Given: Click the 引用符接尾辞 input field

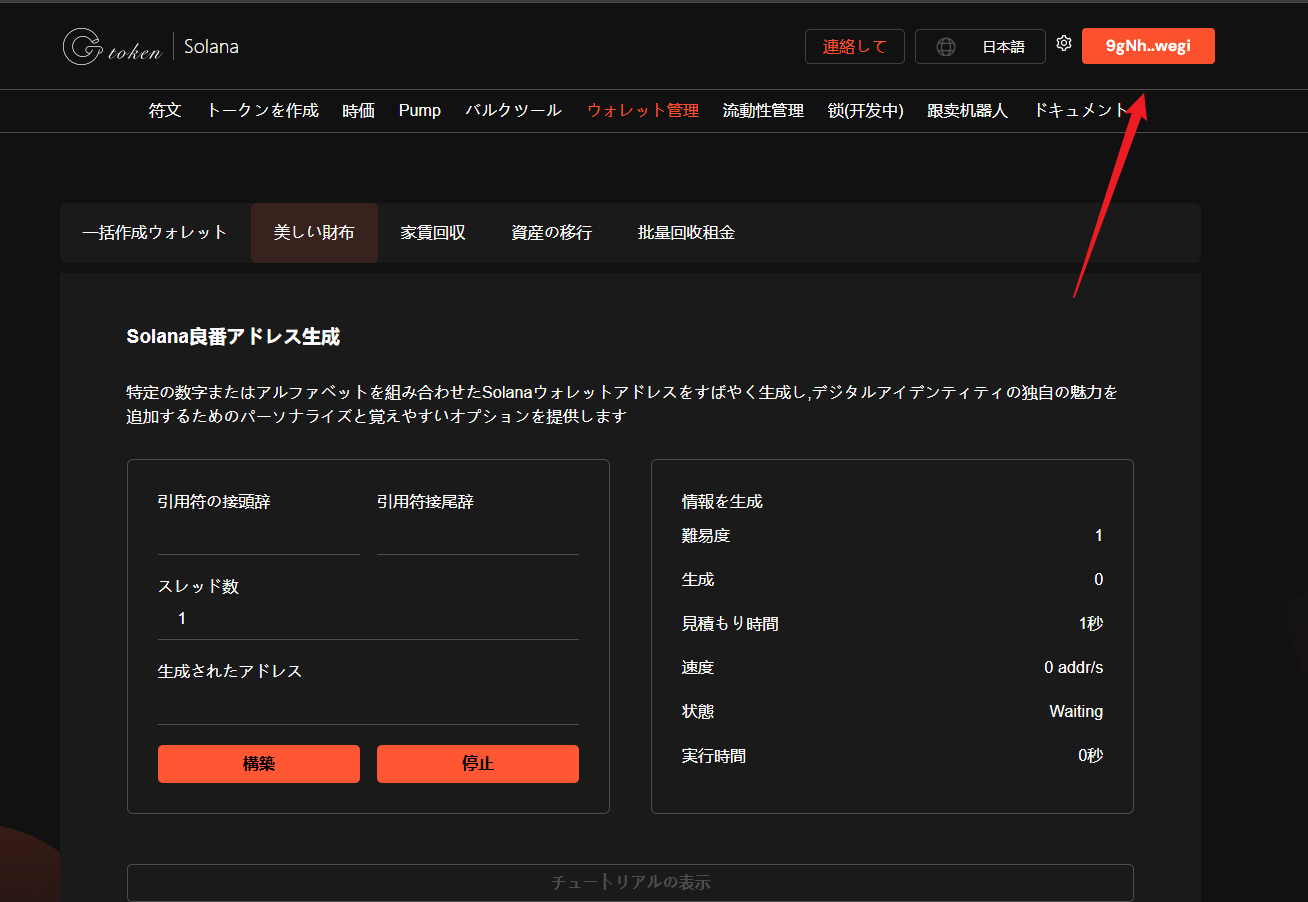Looking at the screenshot, I should (x=477, y=537).
